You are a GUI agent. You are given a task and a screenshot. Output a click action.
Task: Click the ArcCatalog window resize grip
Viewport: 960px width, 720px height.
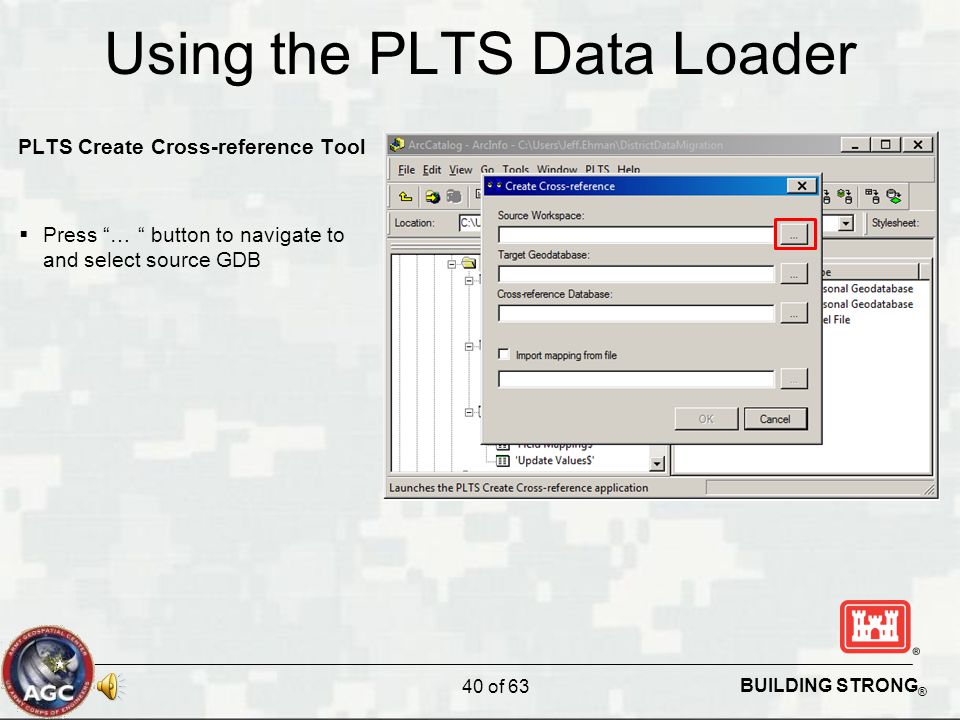929,489
